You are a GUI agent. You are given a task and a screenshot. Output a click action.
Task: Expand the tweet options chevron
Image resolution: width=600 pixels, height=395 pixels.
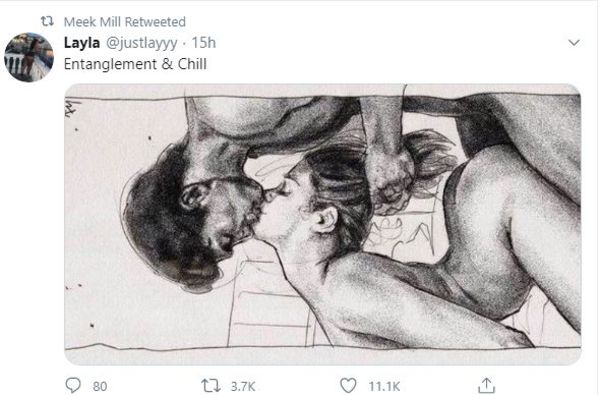click(x=574, y=42)
